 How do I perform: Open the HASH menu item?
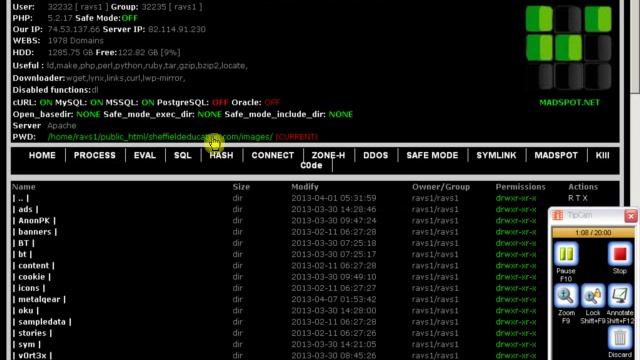point(221,155)
